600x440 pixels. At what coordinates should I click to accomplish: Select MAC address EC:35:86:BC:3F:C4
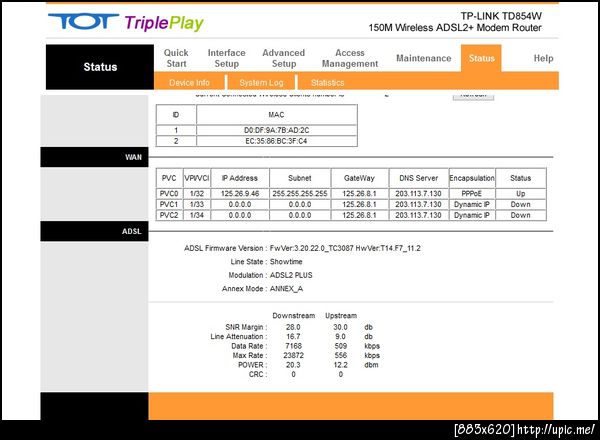point(276,141)
